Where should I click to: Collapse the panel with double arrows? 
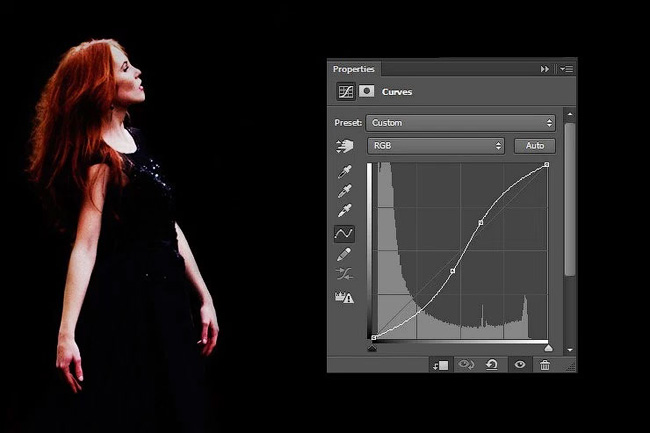pyautogui.click(x=544, y=69)
